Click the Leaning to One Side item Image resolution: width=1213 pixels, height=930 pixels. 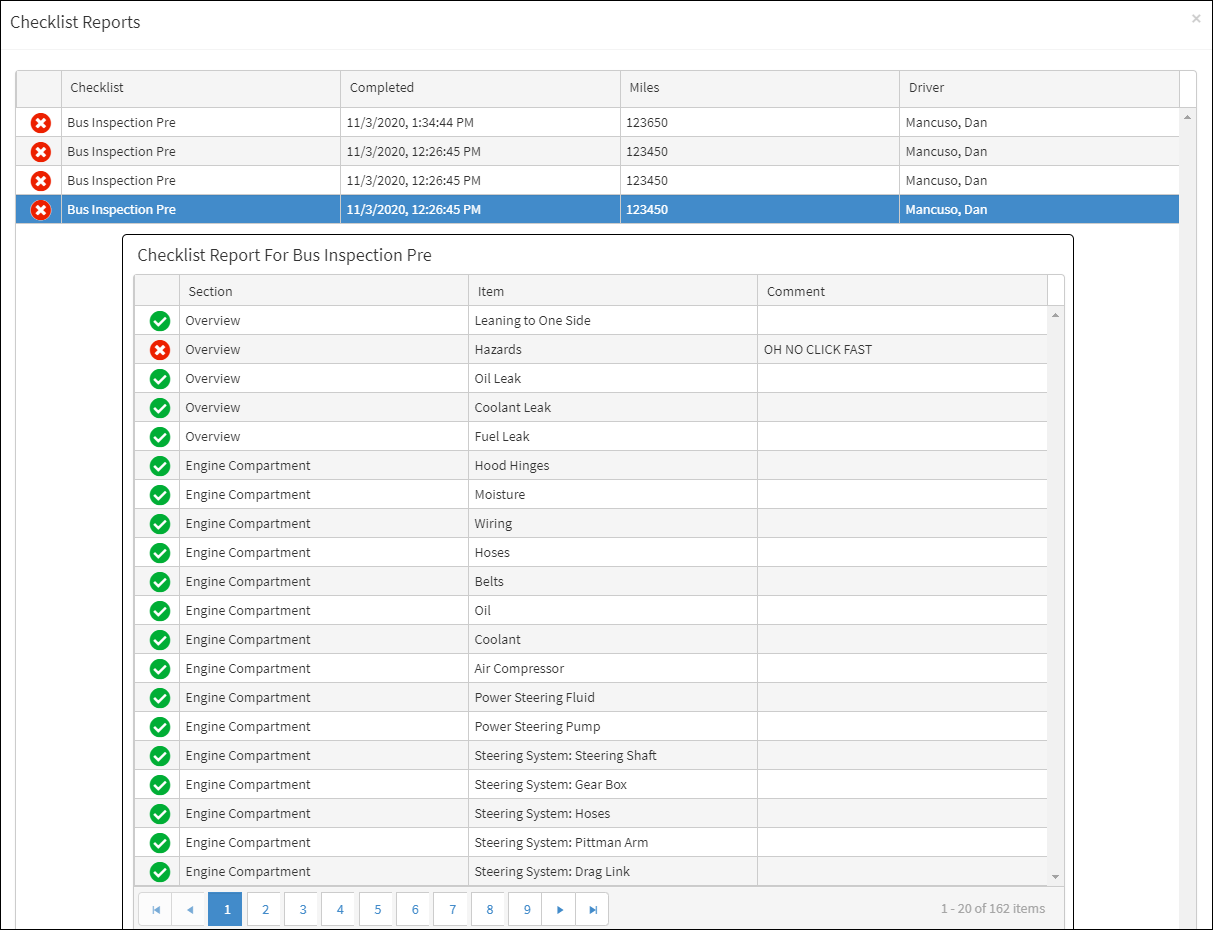[x=532, y=321]
